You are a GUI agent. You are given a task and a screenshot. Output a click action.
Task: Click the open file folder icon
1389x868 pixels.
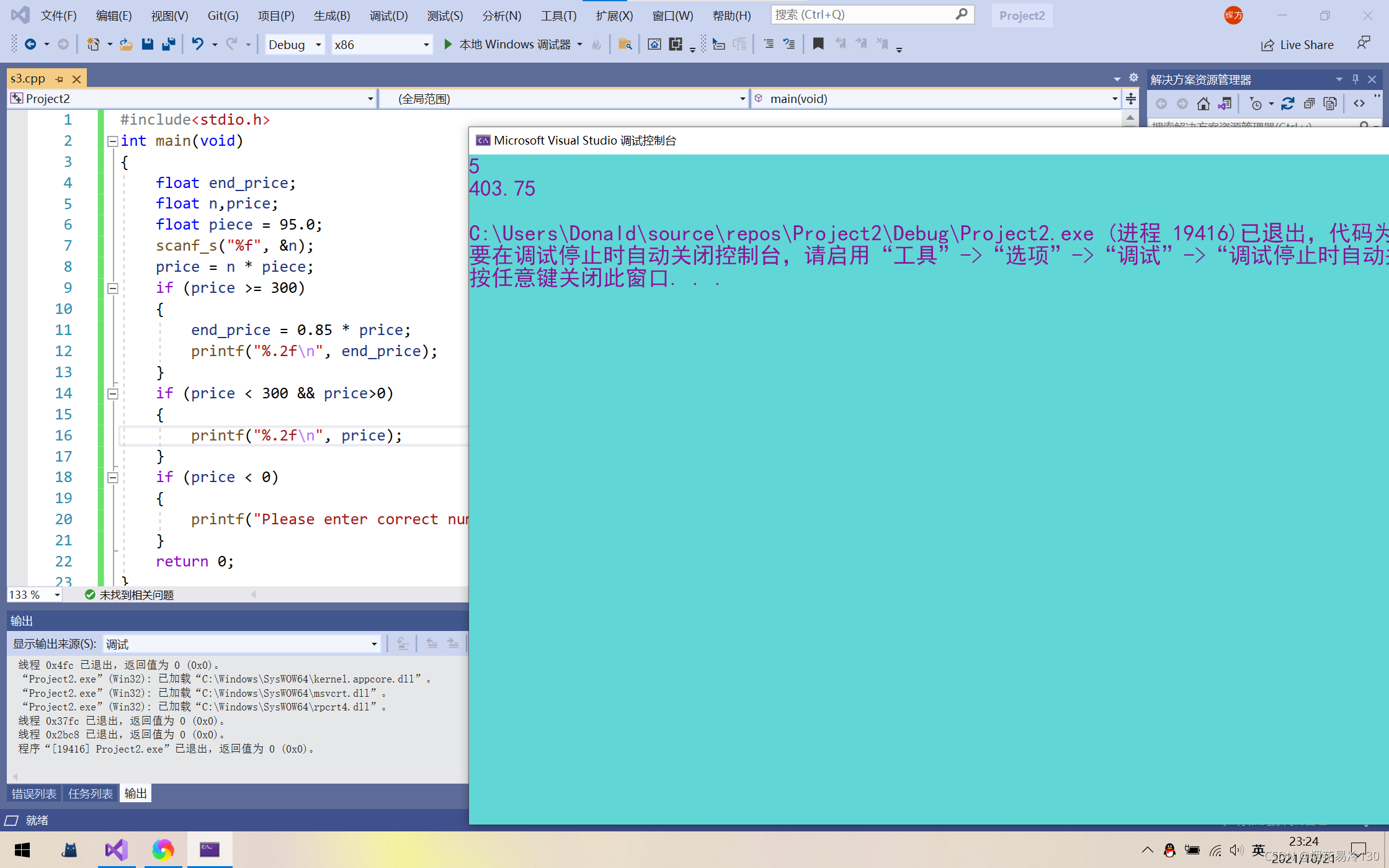[126, 44]
